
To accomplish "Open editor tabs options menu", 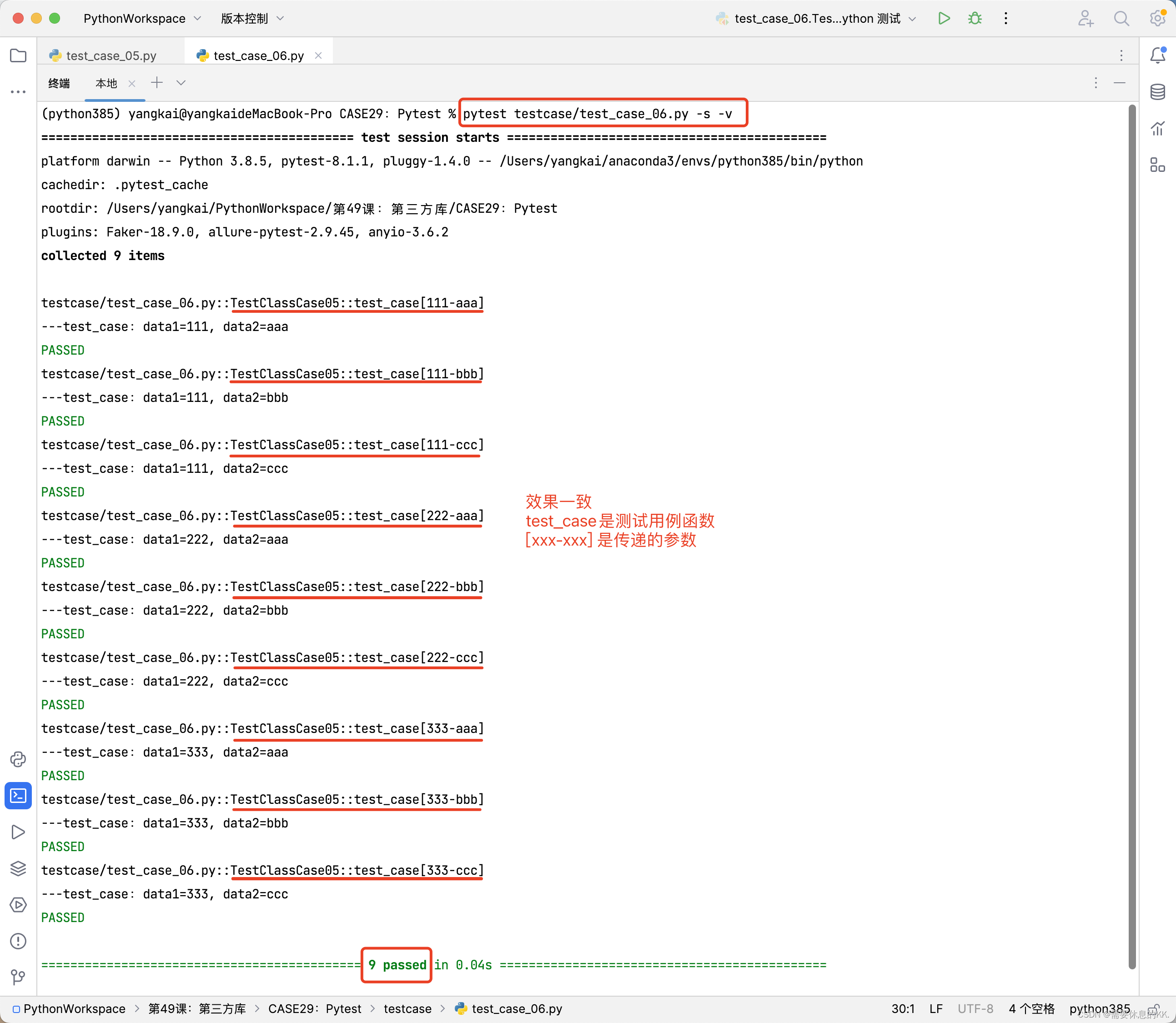I will [x=1121, y=55].
